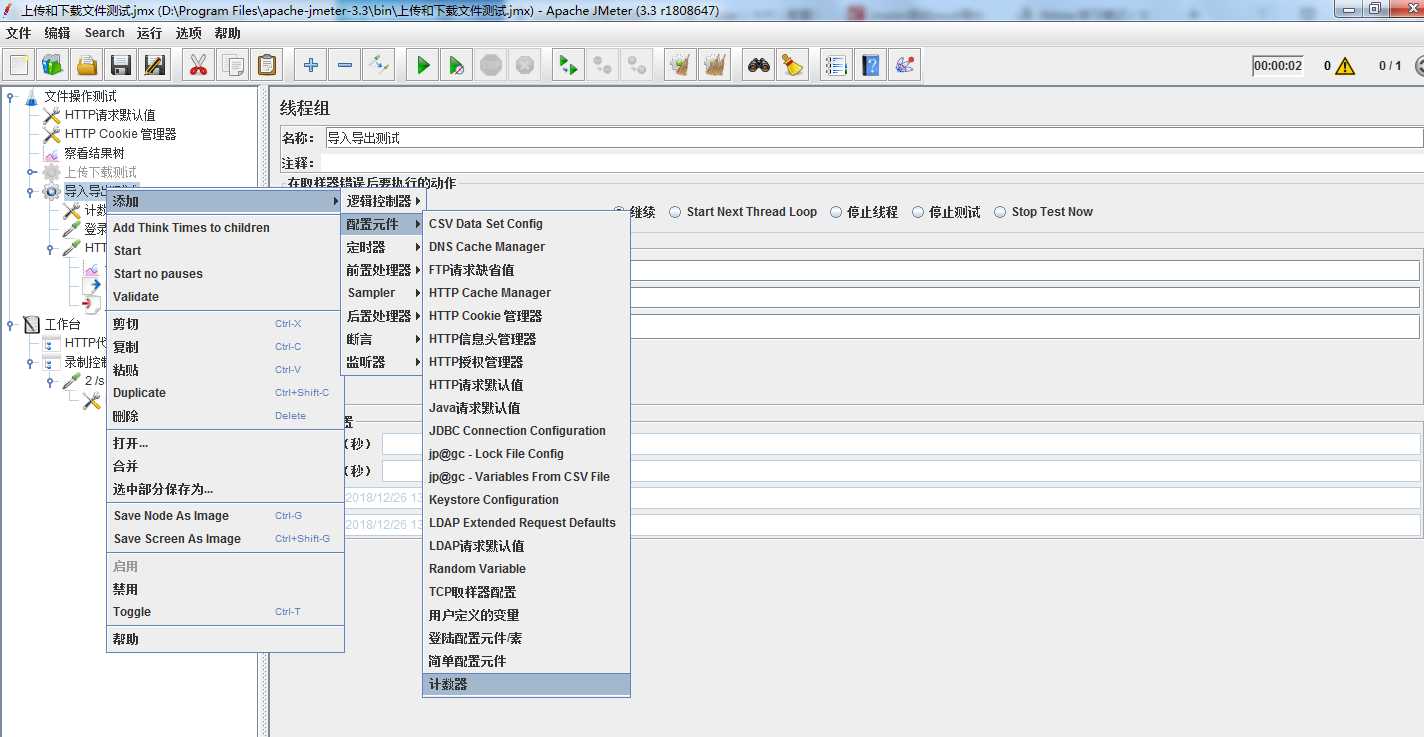This screenshot has width=1424, height=737.
Task: Open the Function Helper dialog icon
Action: pyautogui.click(x=837, y=65)
